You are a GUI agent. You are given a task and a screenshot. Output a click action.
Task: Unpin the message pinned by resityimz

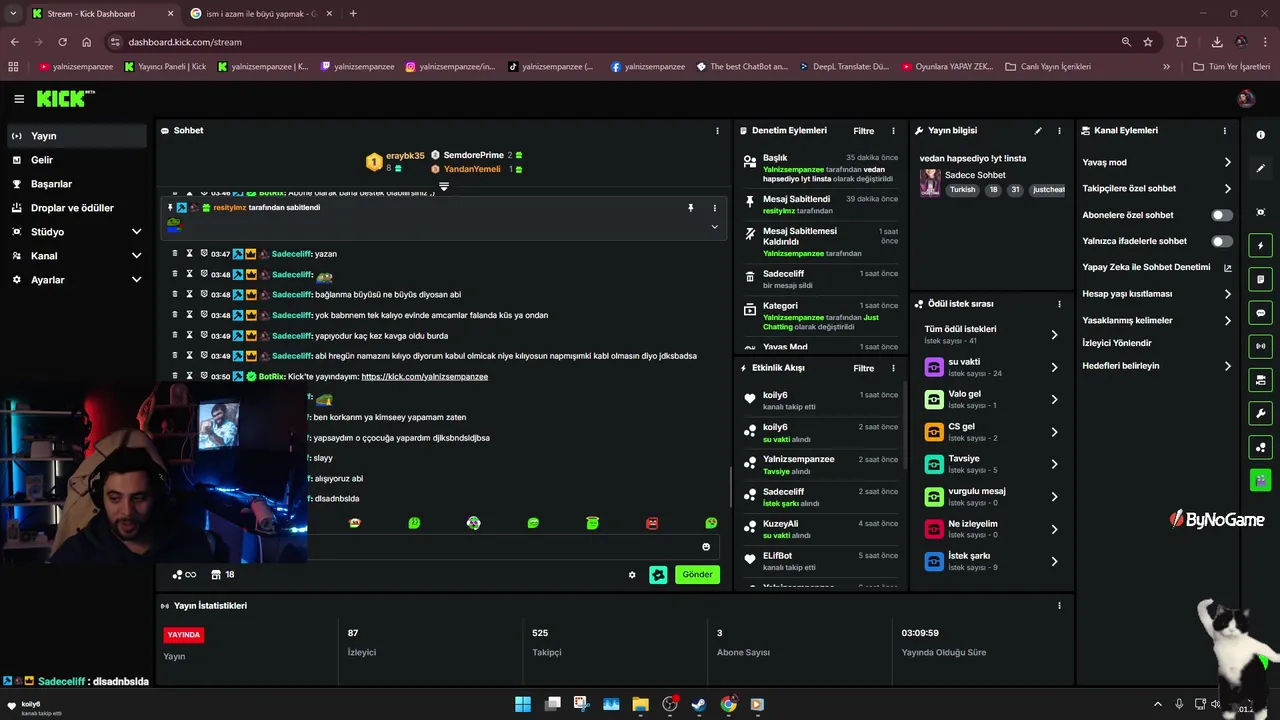690,208
